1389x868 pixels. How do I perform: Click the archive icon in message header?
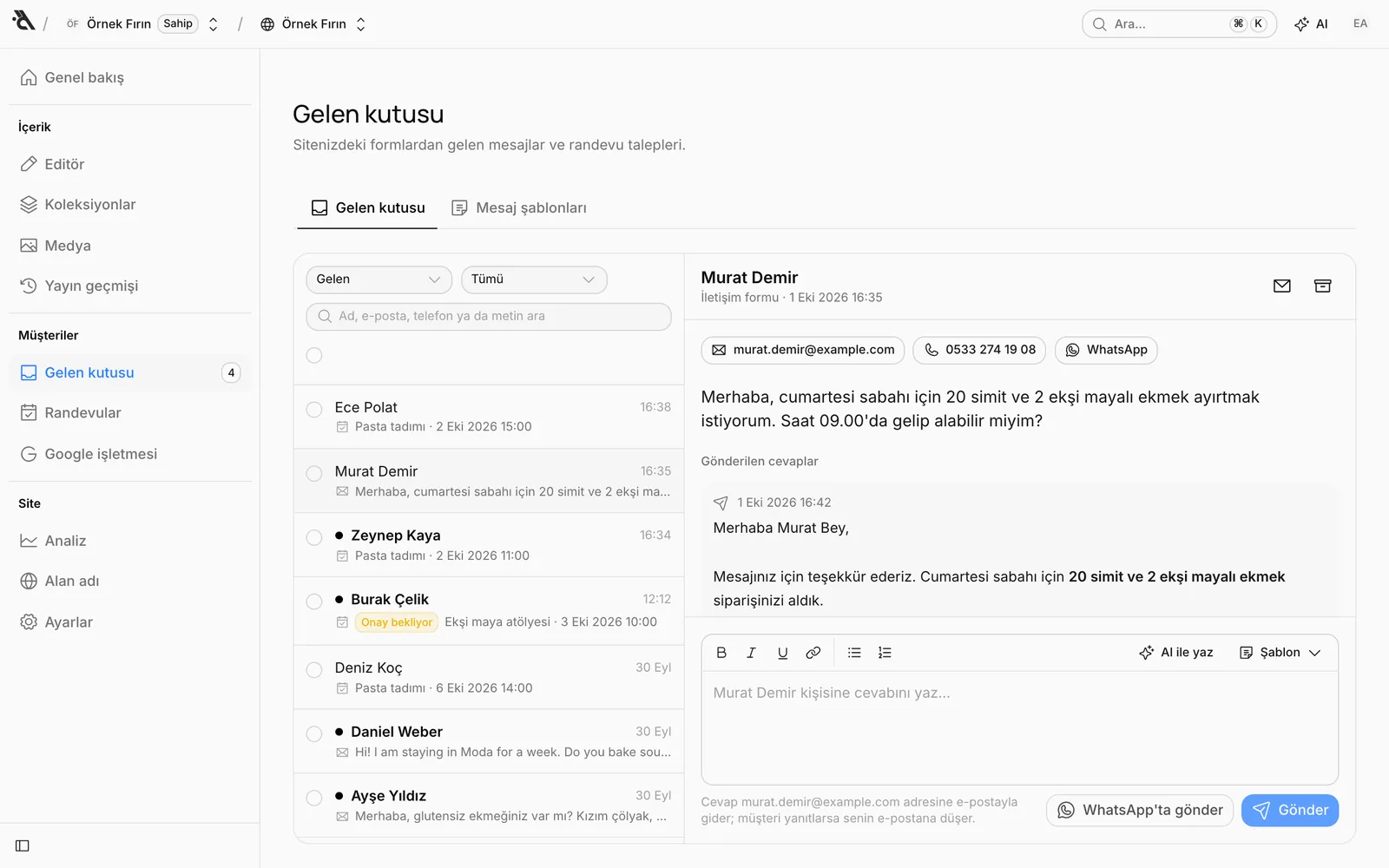pyautogui.click(x=1322, y=286)
